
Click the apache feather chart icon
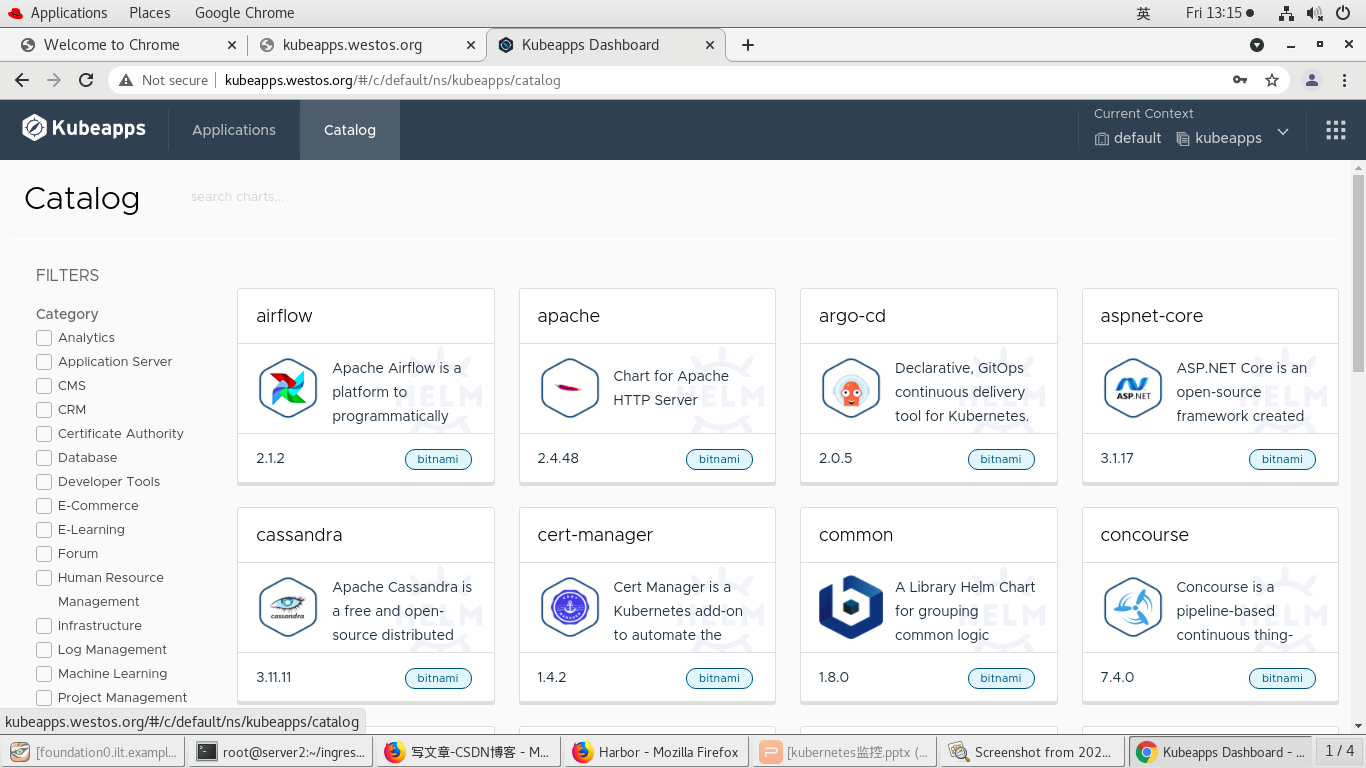point(569,388)
